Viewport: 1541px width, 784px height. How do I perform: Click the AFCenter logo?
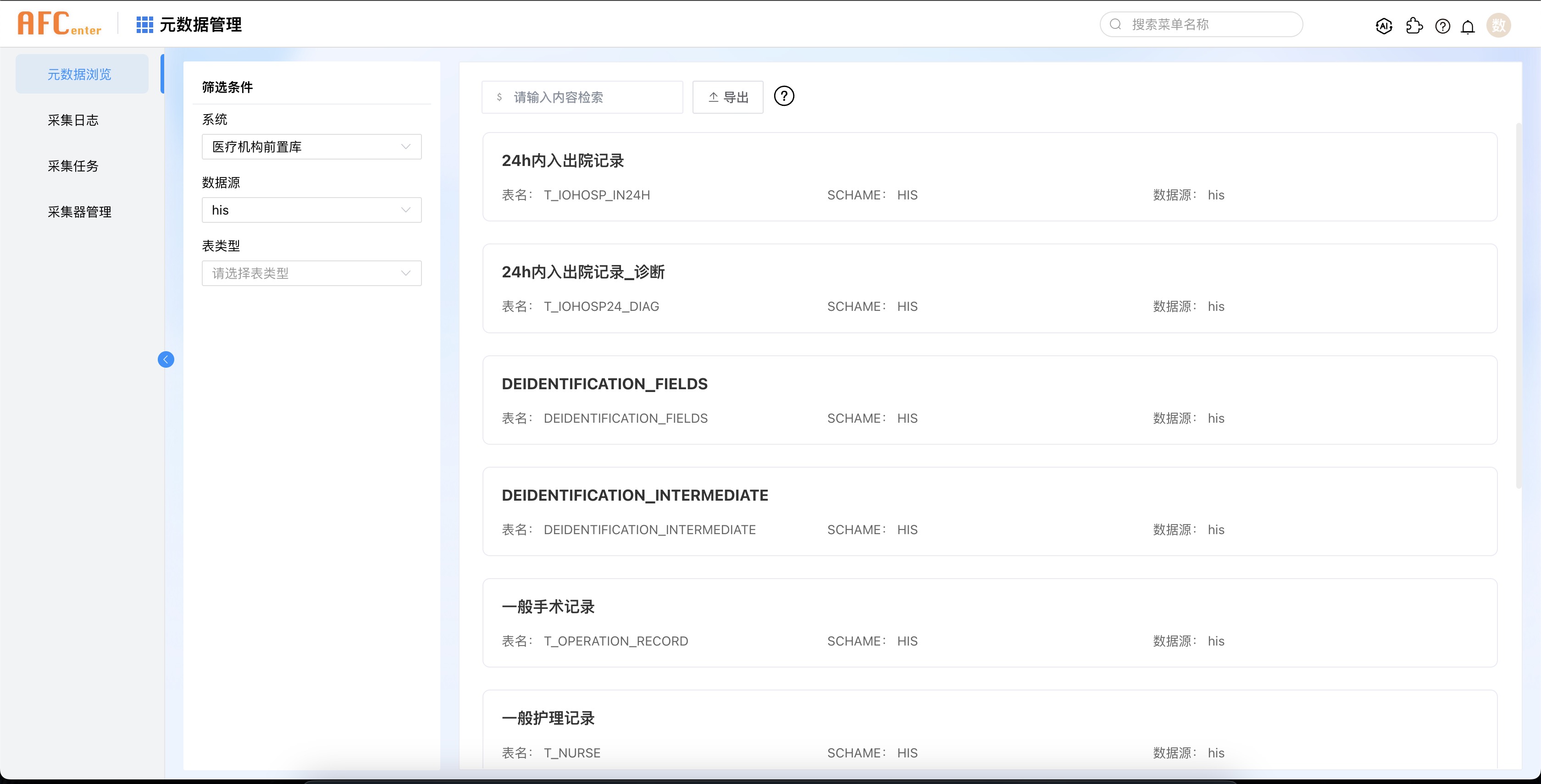tap(59, 23)
